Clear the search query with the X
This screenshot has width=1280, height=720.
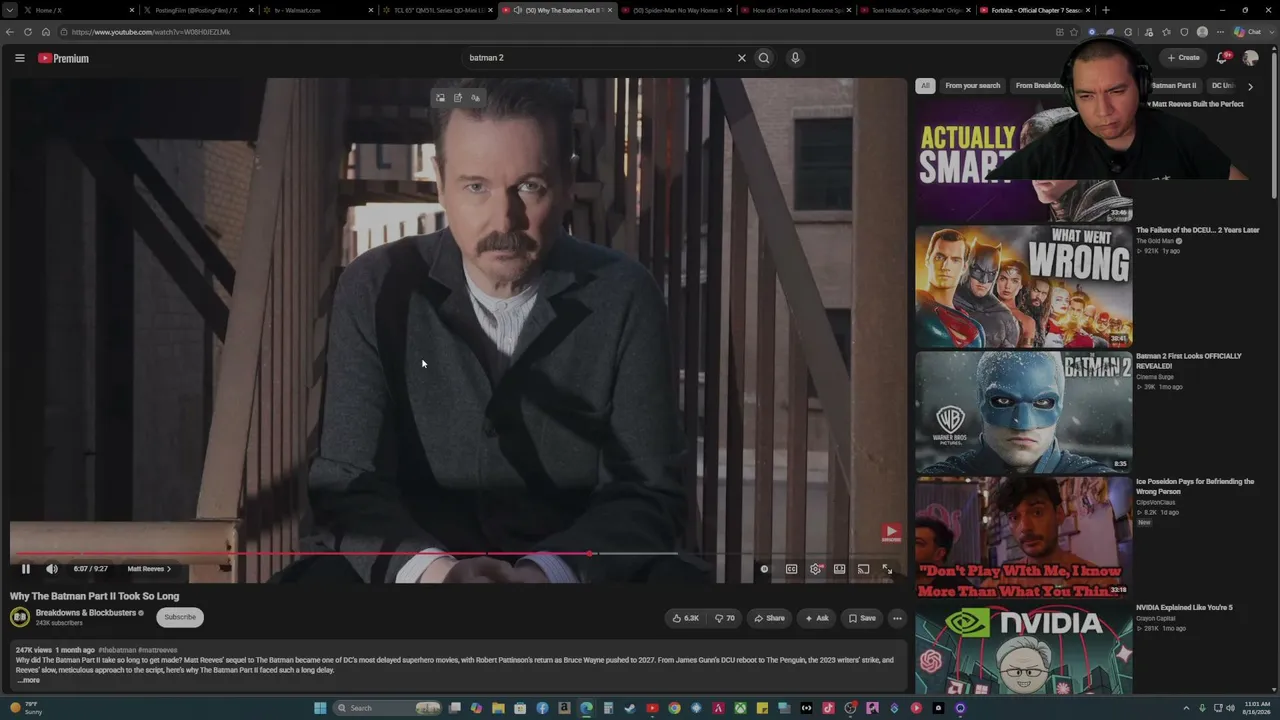click(x=742, y=58)
